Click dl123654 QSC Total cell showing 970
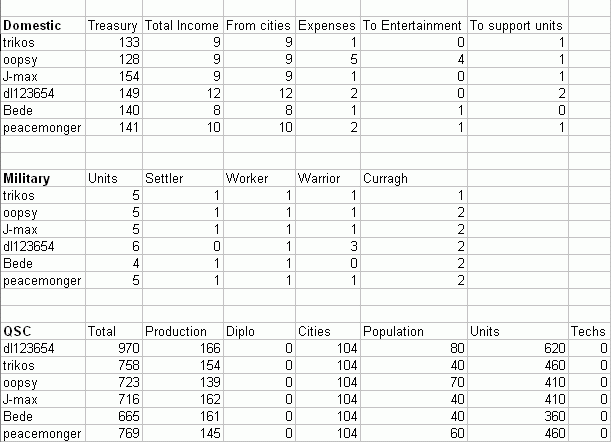The height and width of the screenshot is (442, 611). click(x=114, y=348)
